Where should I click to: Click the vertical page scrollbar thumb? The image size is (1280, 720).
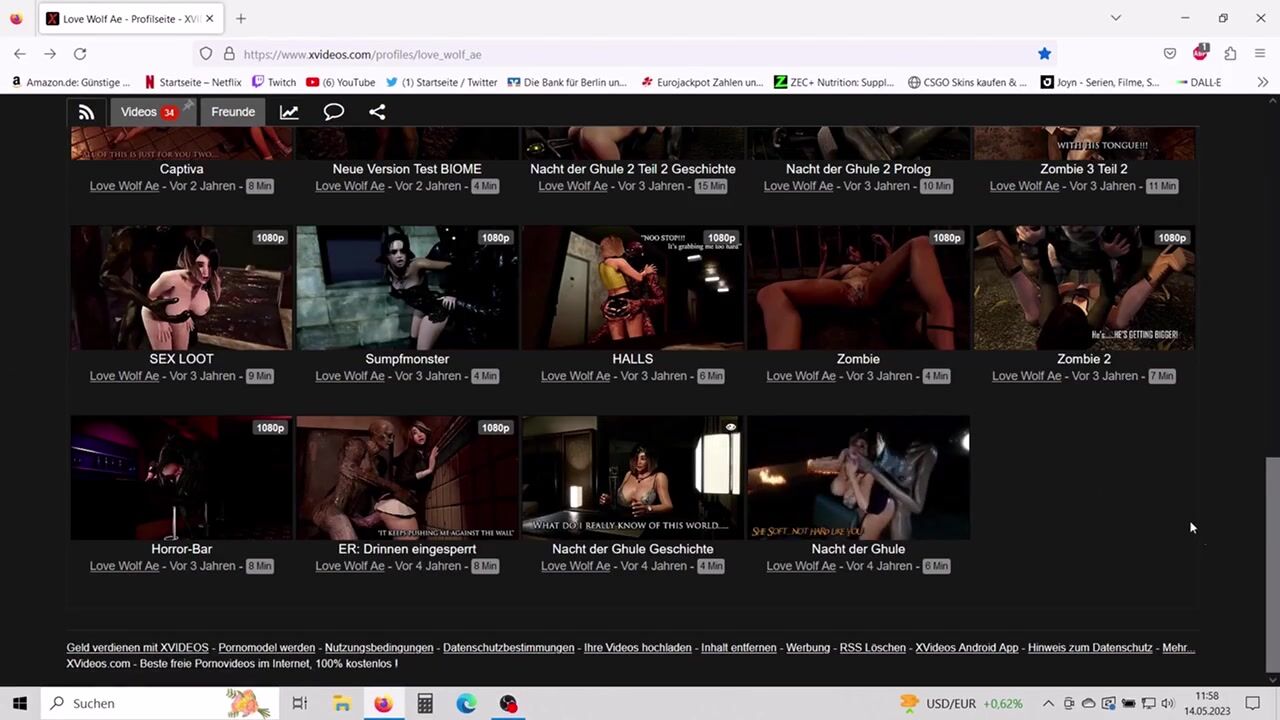point(1271,560)
